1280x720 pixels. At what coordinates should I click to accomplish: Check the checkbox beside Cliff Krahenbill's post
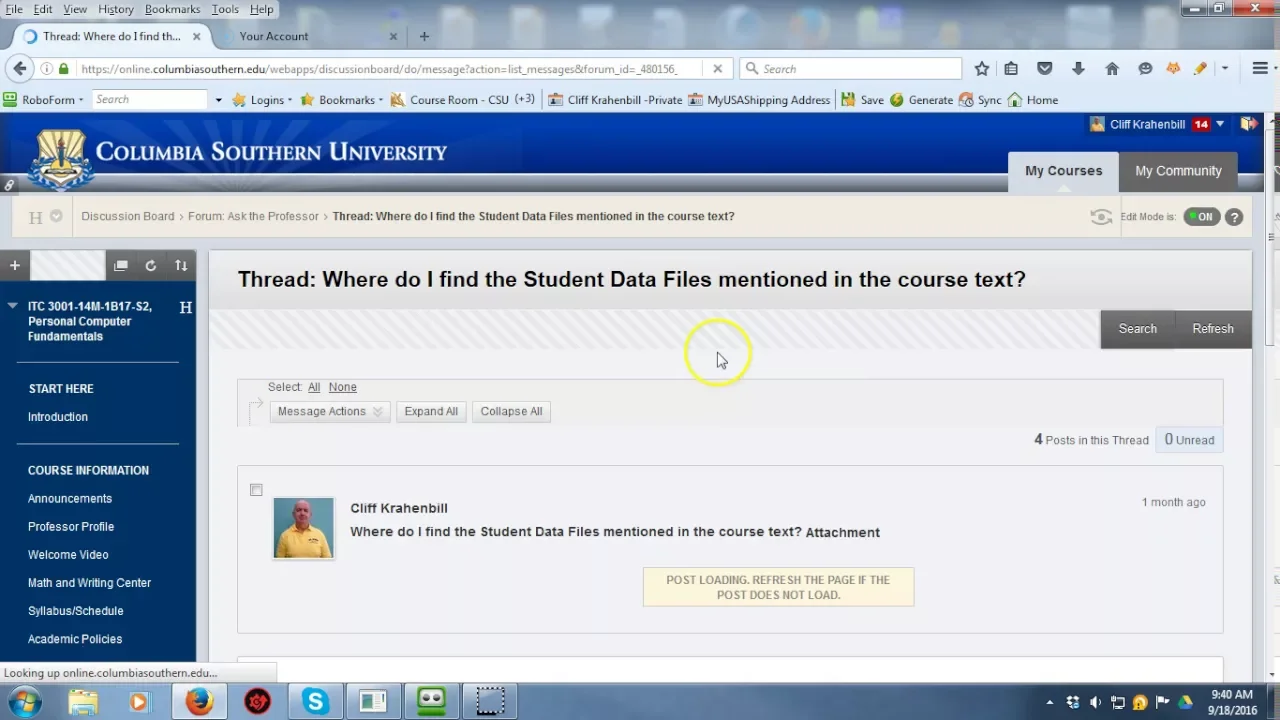point(256,490)
